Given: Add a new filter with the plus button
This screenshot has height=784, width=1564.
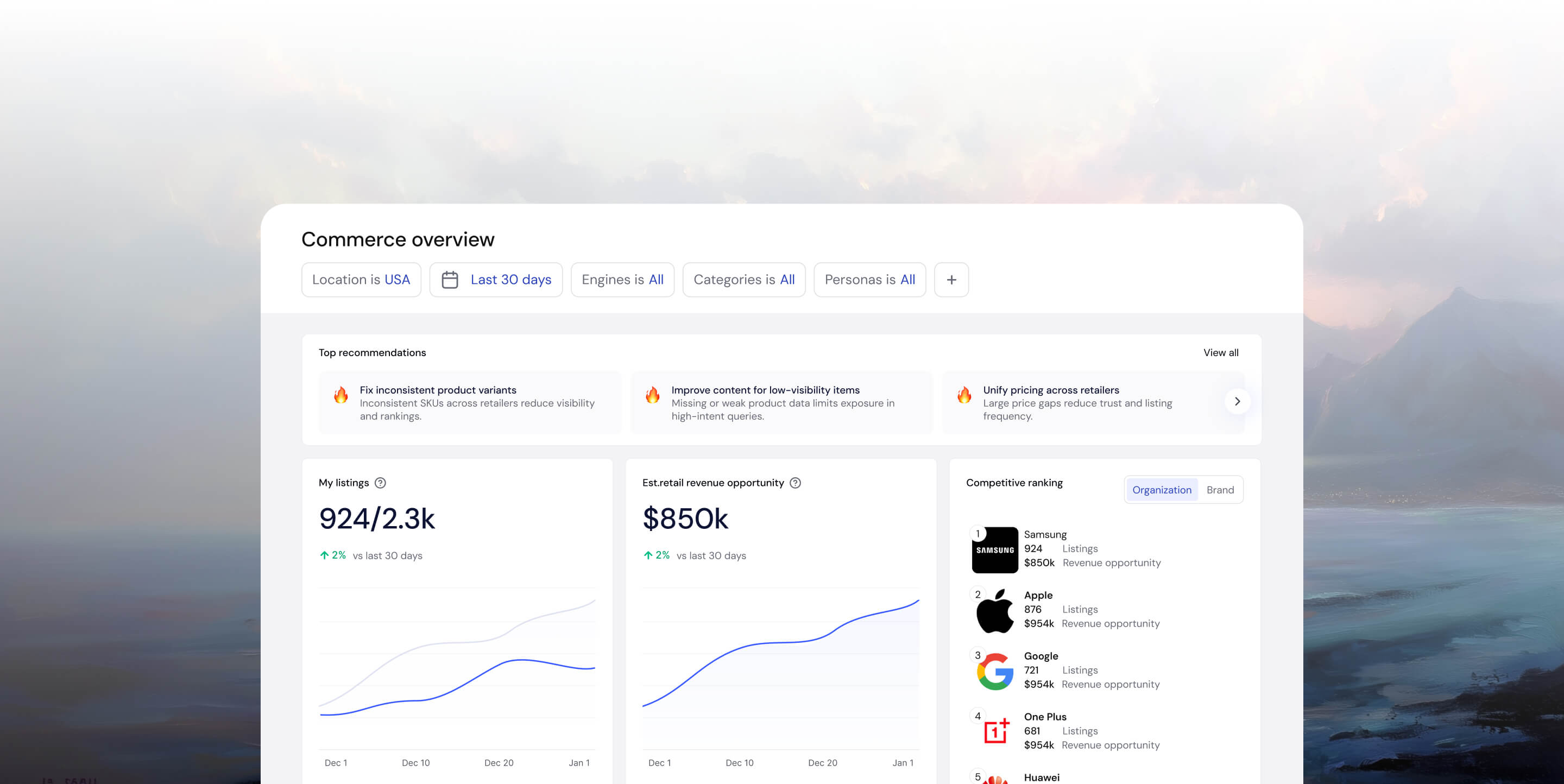Looking at the screenshot, I should click(951, 280).
